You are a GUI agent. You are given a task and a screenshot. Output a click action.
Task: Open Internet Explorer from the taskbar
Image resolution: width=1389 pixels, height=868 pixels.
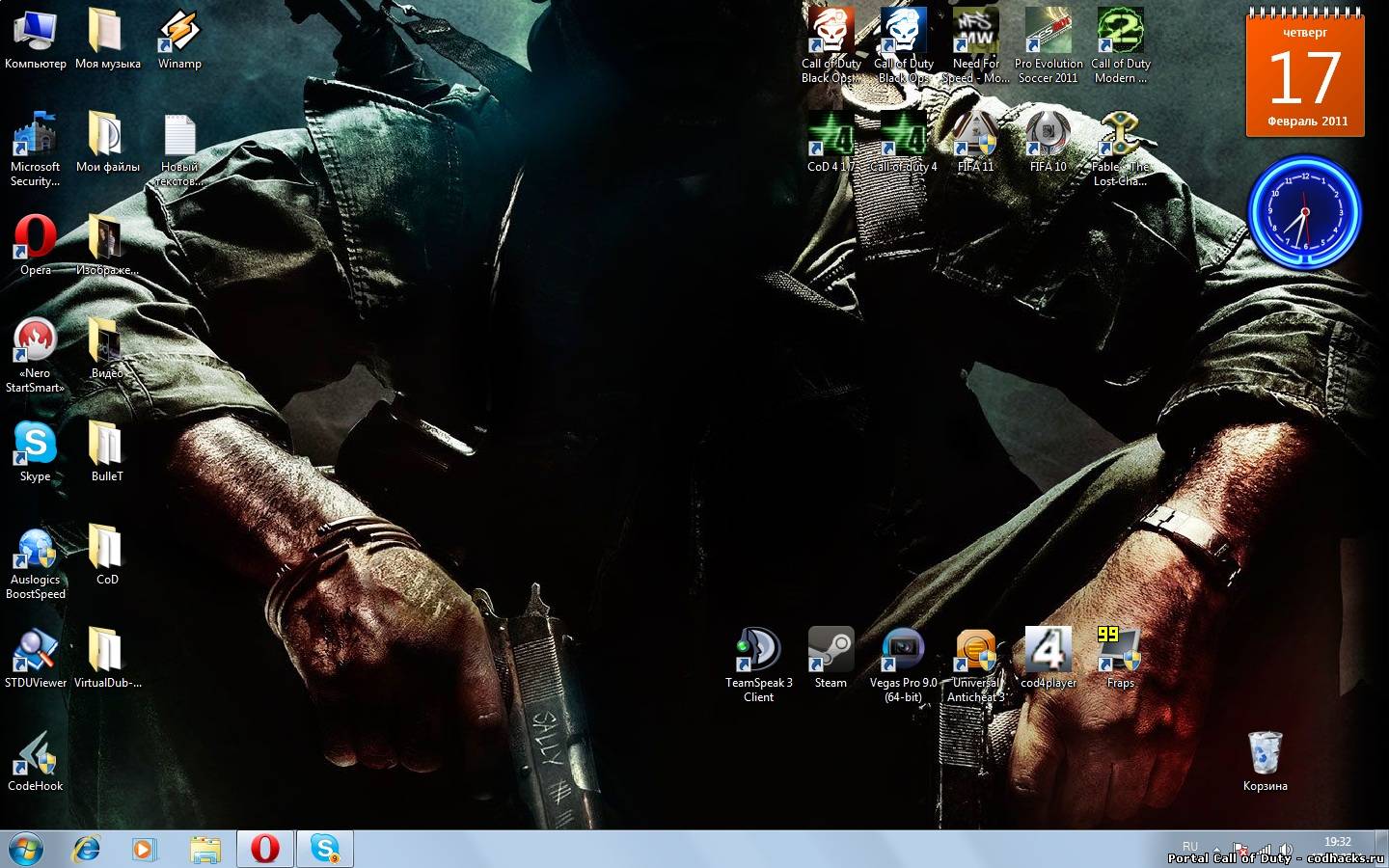[87, 849]
